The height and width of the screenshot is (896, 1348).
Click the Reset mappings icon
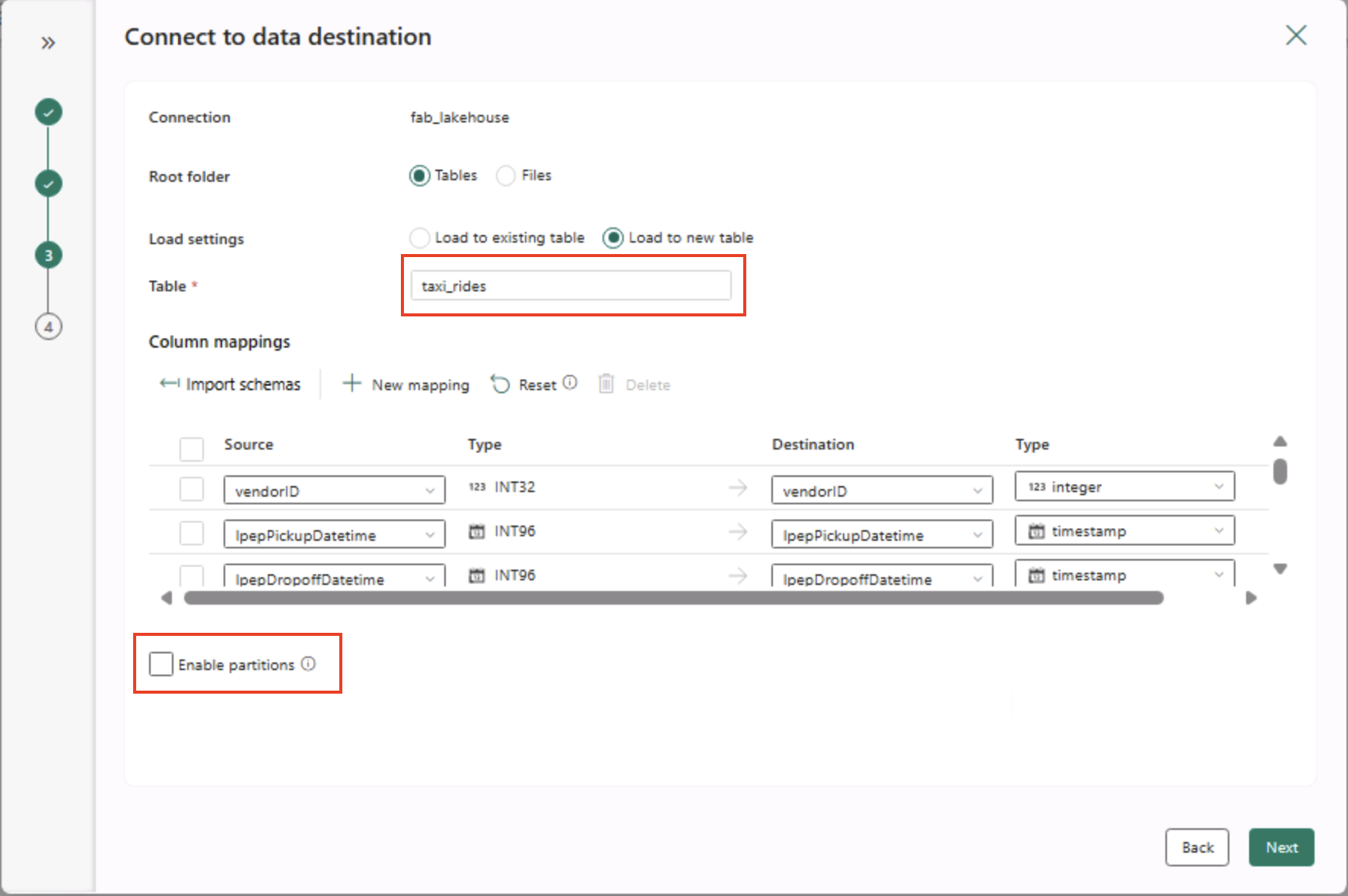[500, 384]
